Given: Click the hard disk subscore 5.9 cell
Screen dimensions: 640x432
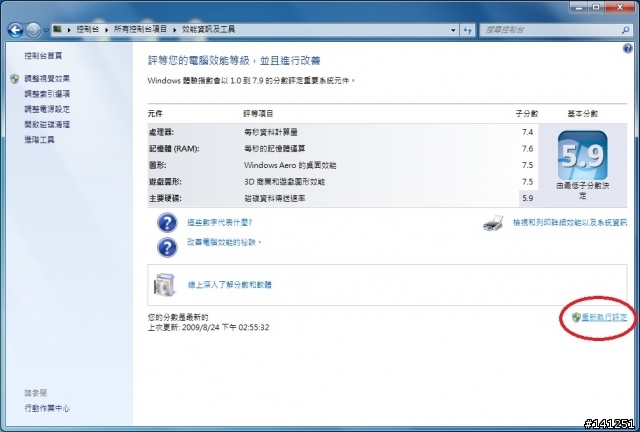Looking at the screenshot, I should click(528, 198).
